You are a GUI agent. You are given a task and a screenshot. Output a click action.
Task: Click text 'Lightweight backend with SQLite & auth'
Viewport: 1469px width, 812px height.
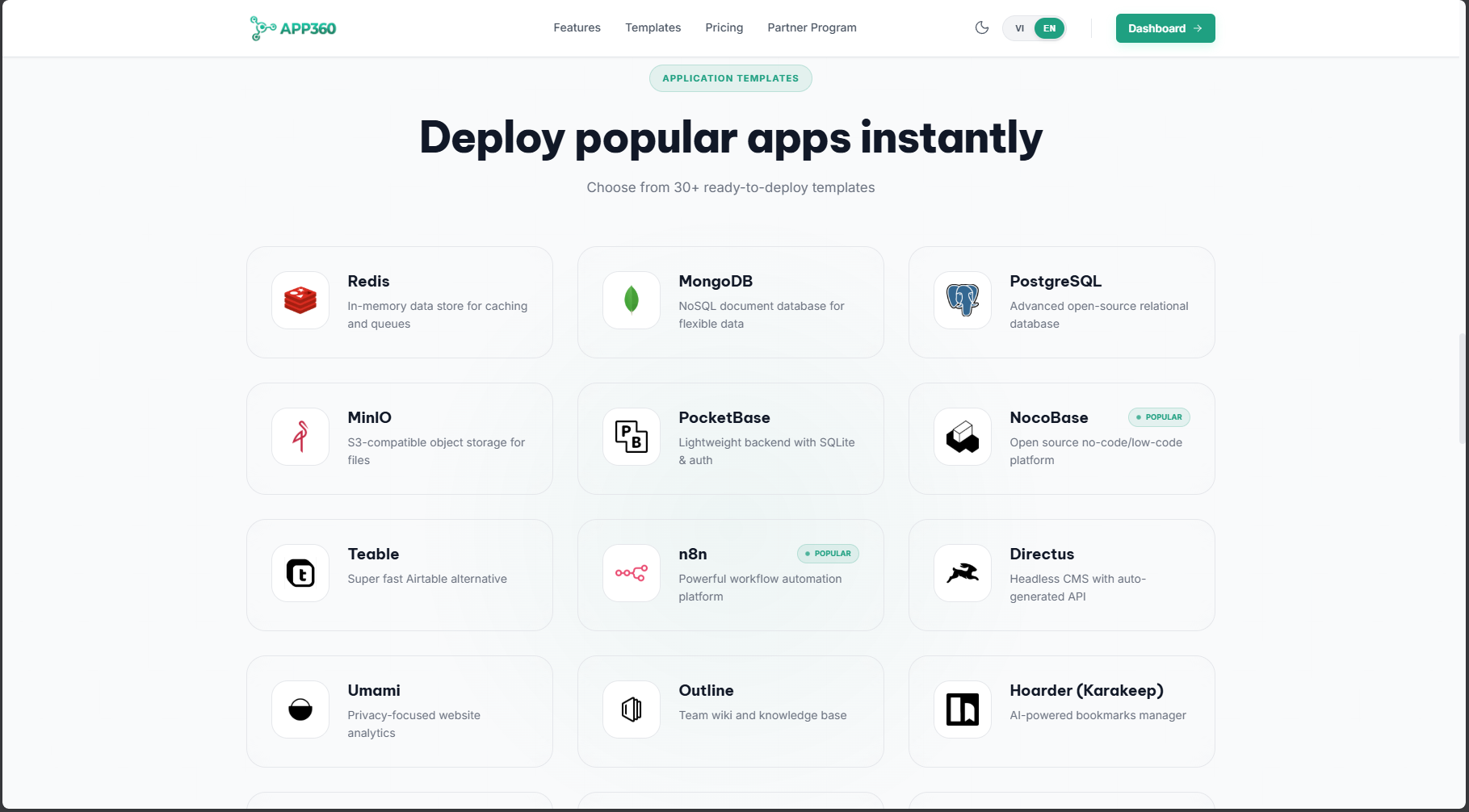coord(767,451)
